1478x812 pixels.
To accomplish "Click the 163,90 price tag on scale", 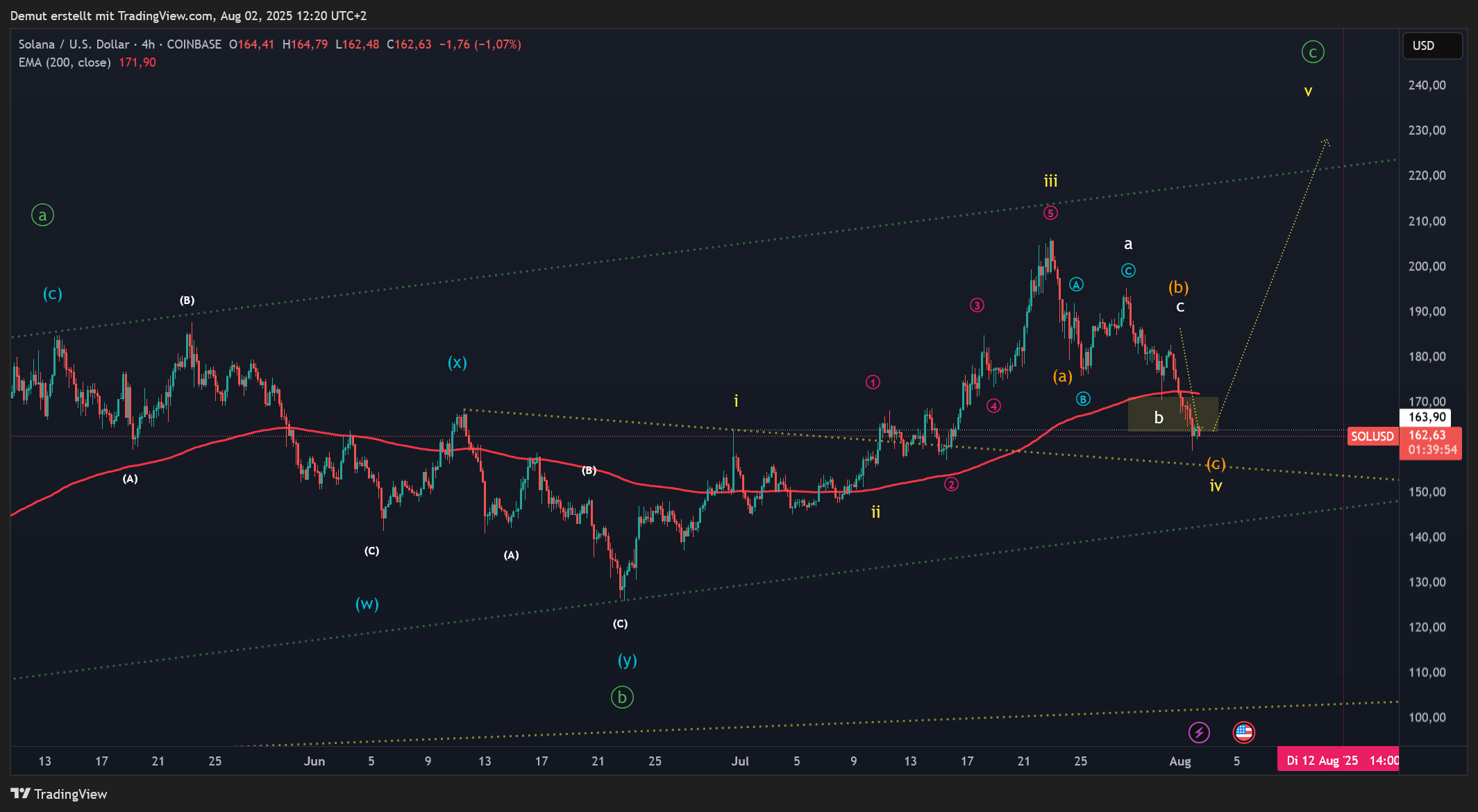I will tap(1427, 417).
